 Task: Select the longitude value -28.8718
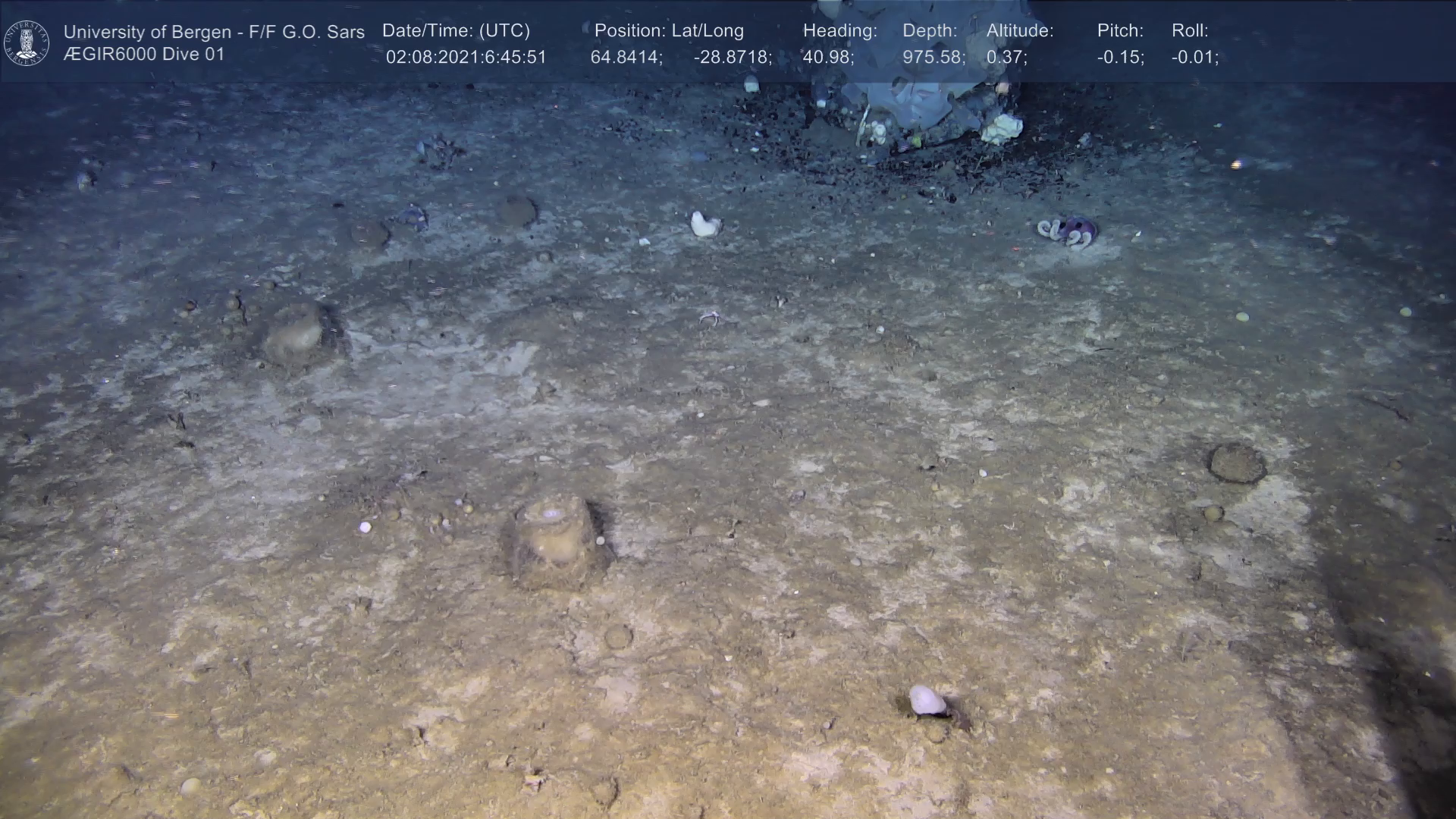pos(732,58)
